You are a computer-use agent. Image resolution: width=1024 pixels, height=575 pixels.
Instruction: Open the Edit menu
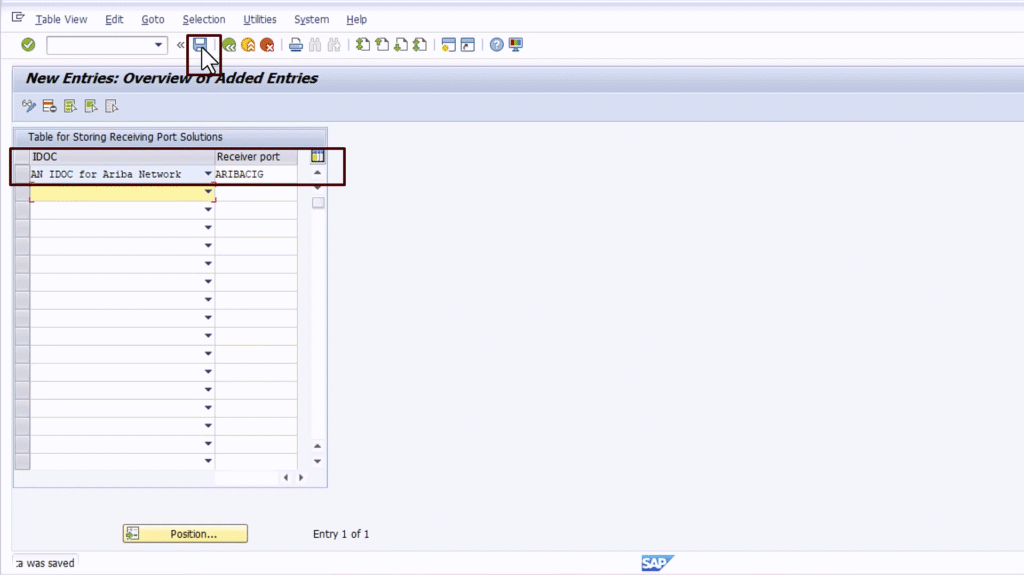point(114,20)
